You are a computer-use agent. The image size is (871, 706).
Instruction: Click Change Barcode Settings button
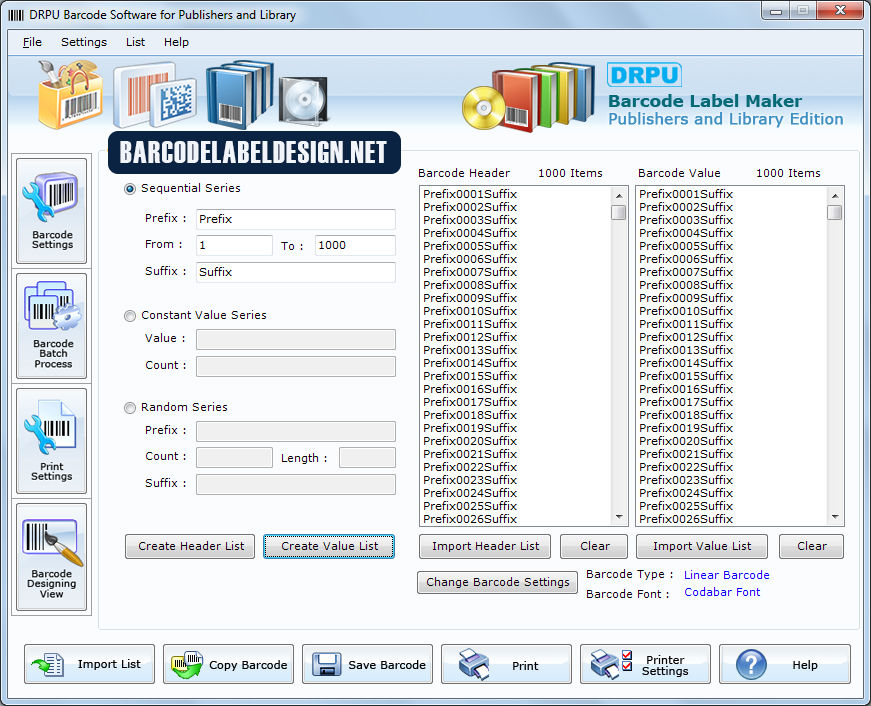(x=497, y=582)
